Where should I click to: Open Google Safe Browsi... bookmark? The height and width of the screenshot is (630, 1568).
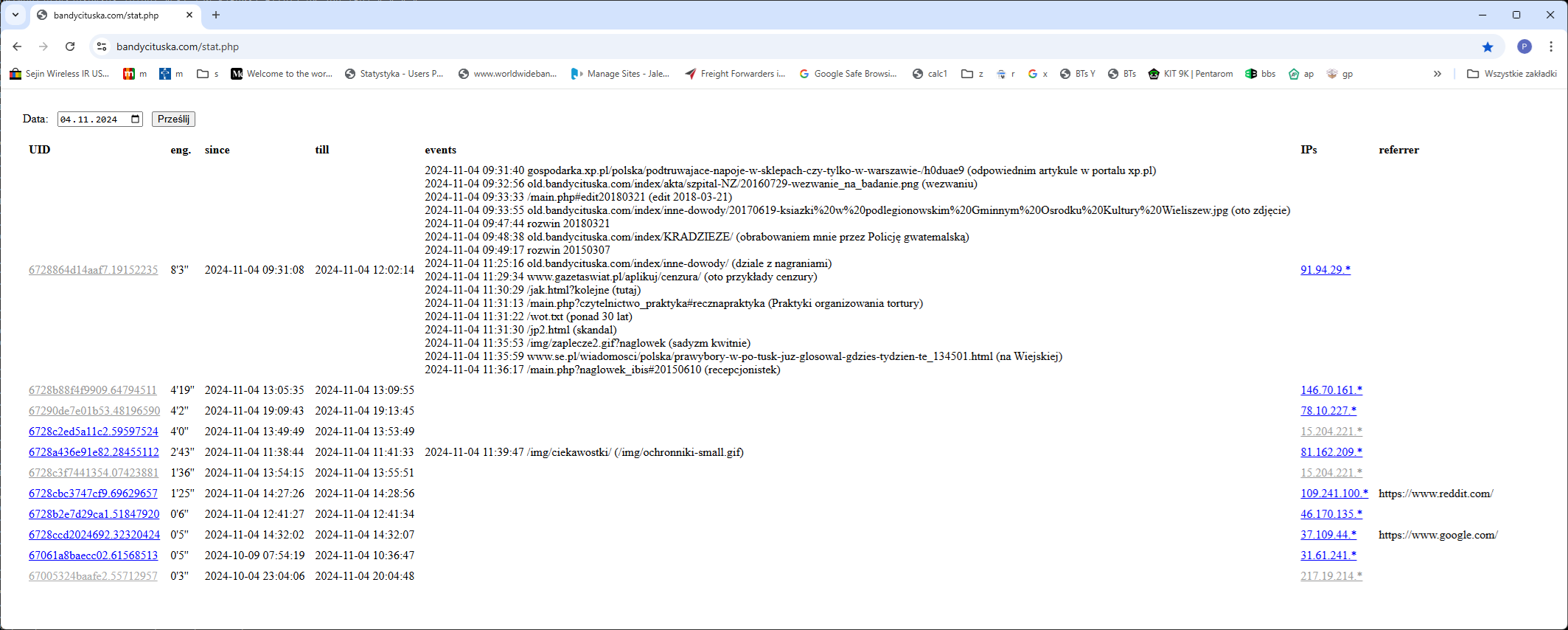[x=849, y=74]
